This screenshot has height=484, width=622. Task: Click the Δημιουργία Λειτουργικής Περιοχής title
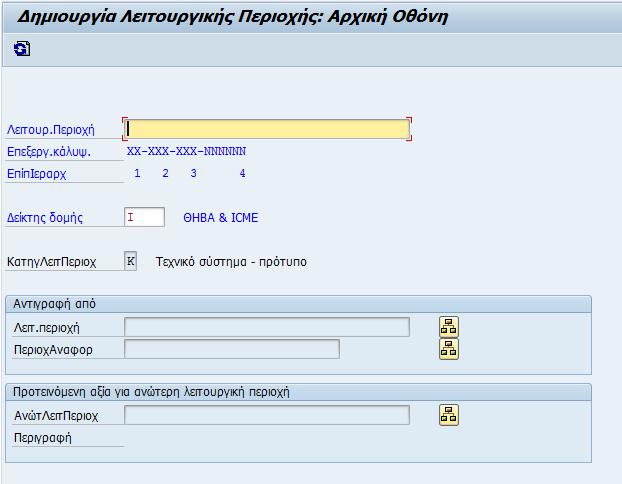coord(232,17)
